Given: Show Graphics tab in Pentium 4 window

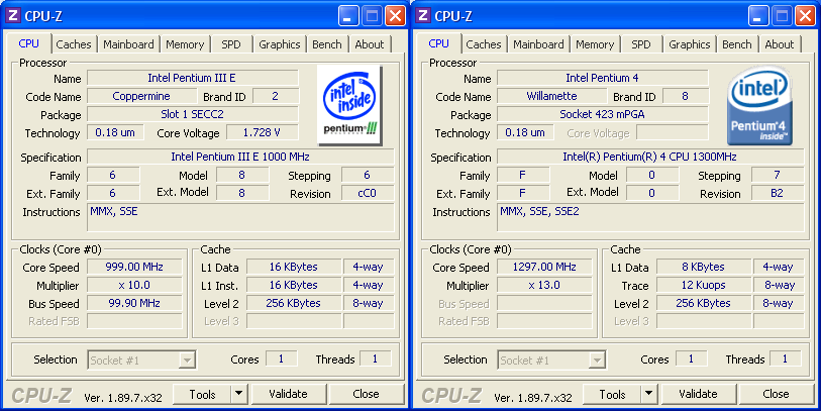Looking at the screenshot, I should point(689,45).
